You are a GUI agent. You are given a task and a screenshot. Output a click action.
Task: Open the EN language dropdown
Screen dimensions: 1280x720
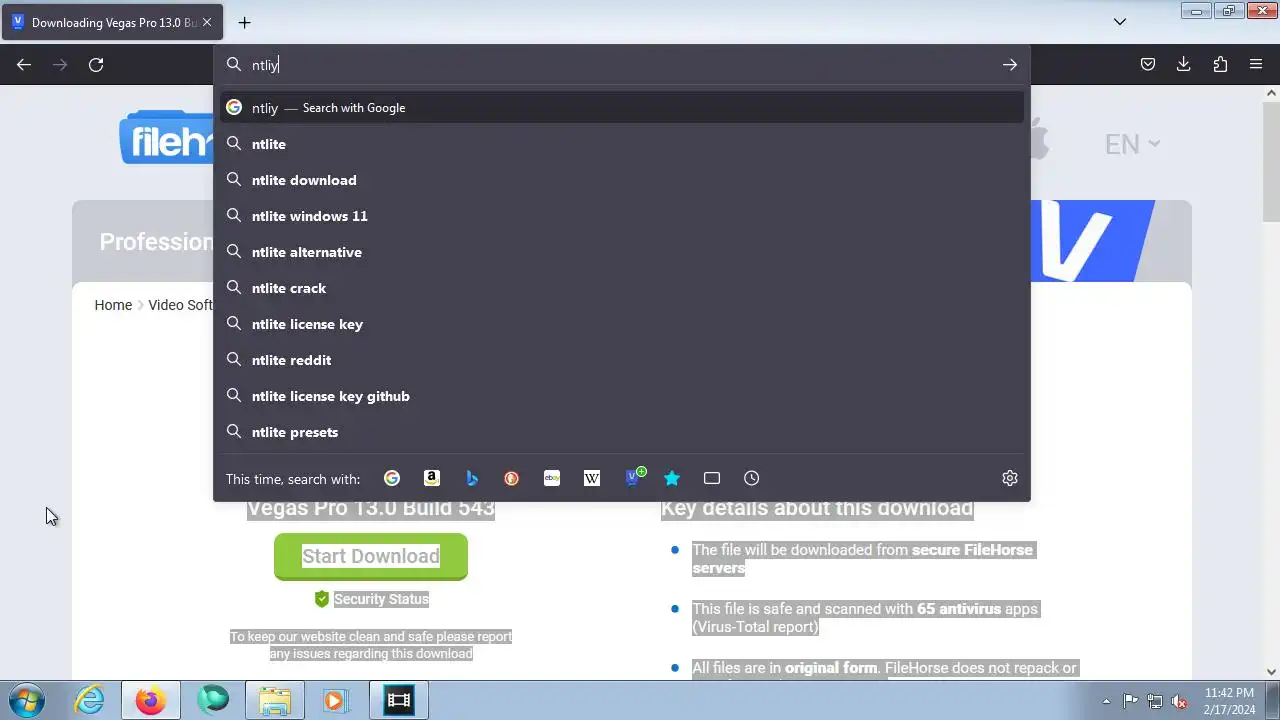(1132, 144)
